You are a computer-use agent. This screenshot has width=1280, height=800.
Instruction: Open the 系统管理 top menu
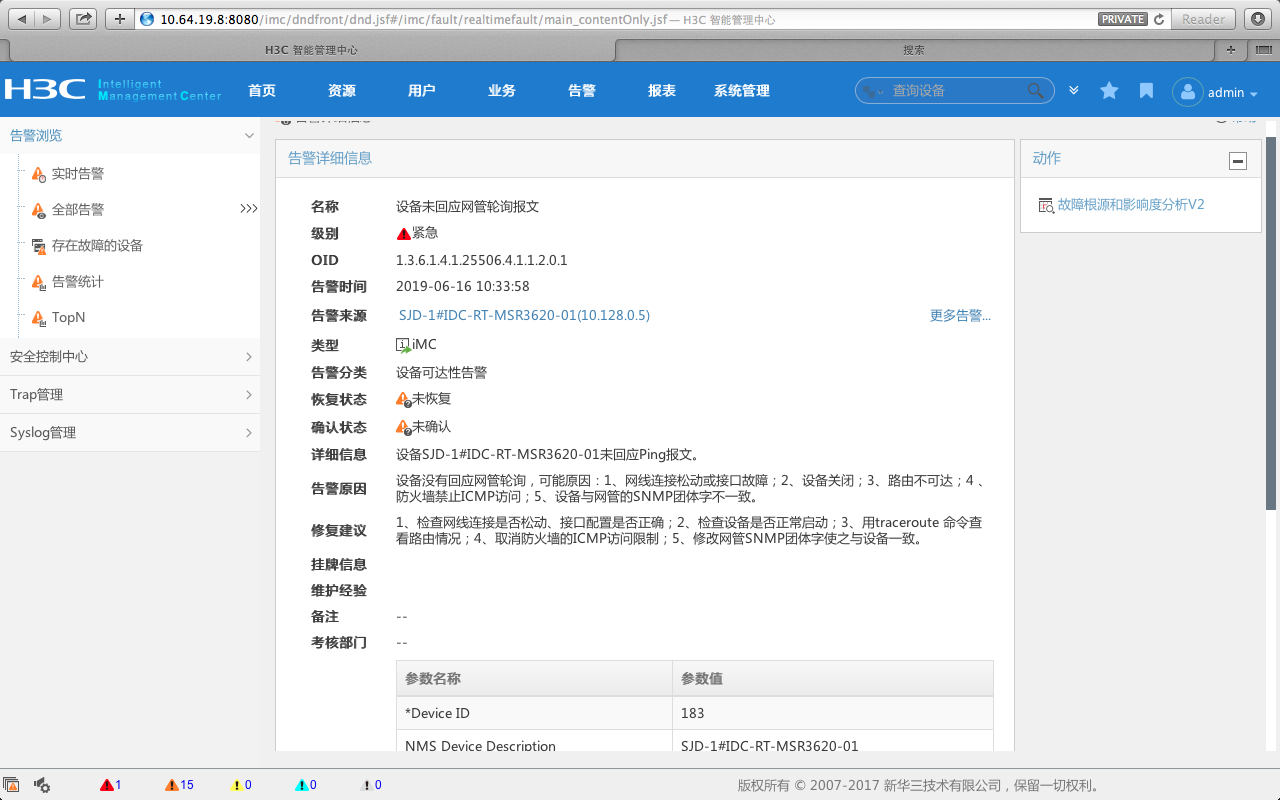[x=741, y=91]
